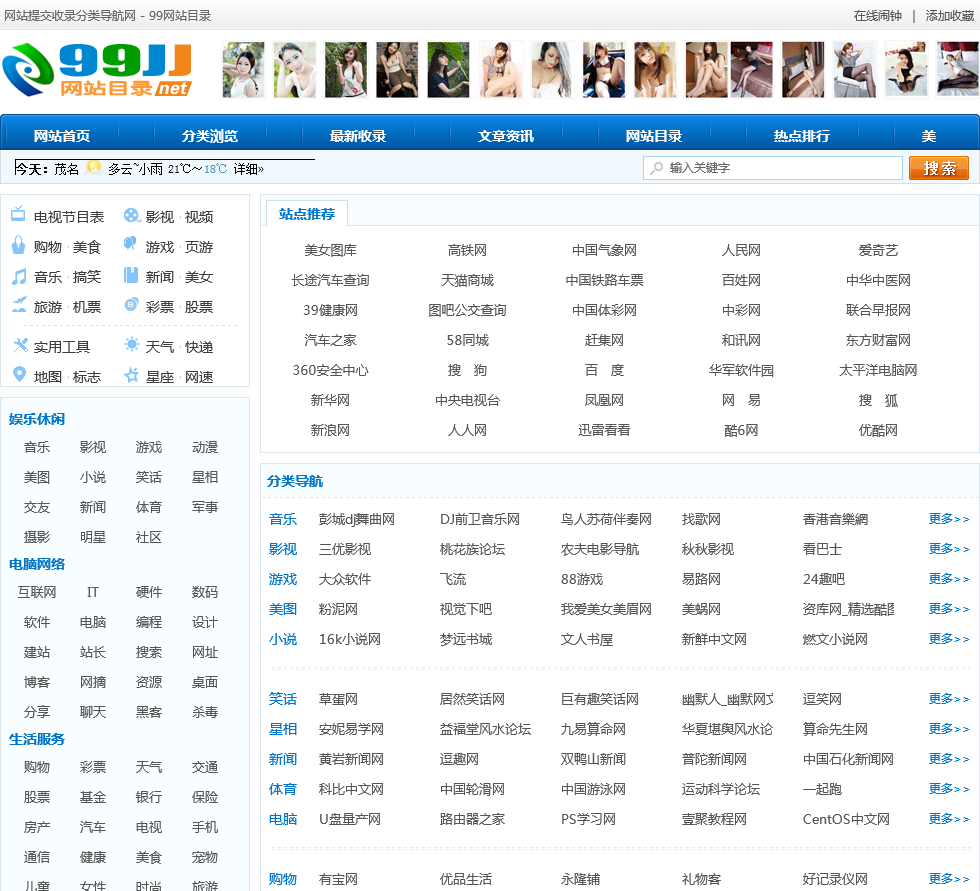Open the 最新收录 navigation item
The width and height of the screenshot is (980, 891).
(x=358, y=136)
